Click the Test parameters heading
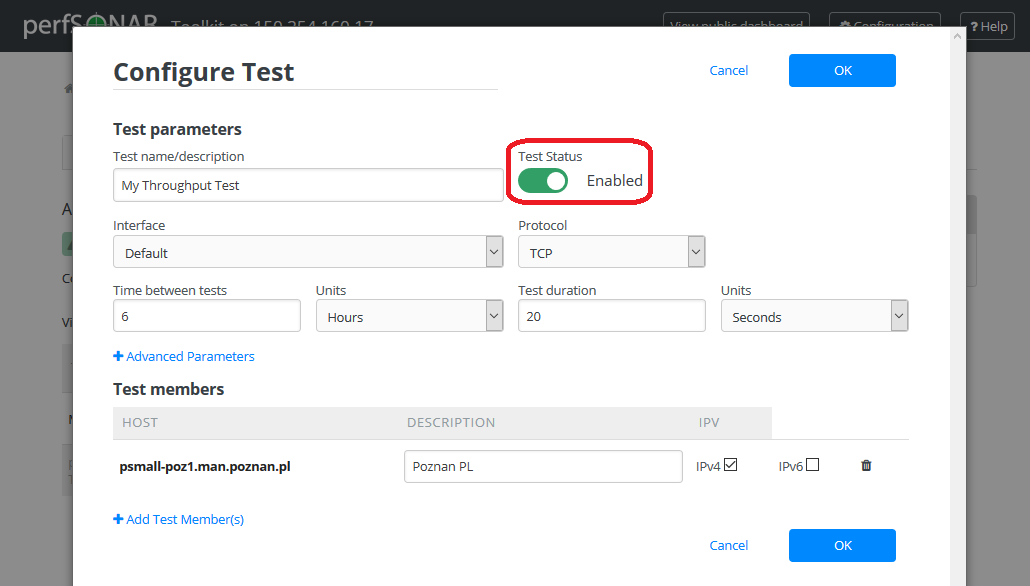The image size is (1030, 586). click(x=177, y=129)
